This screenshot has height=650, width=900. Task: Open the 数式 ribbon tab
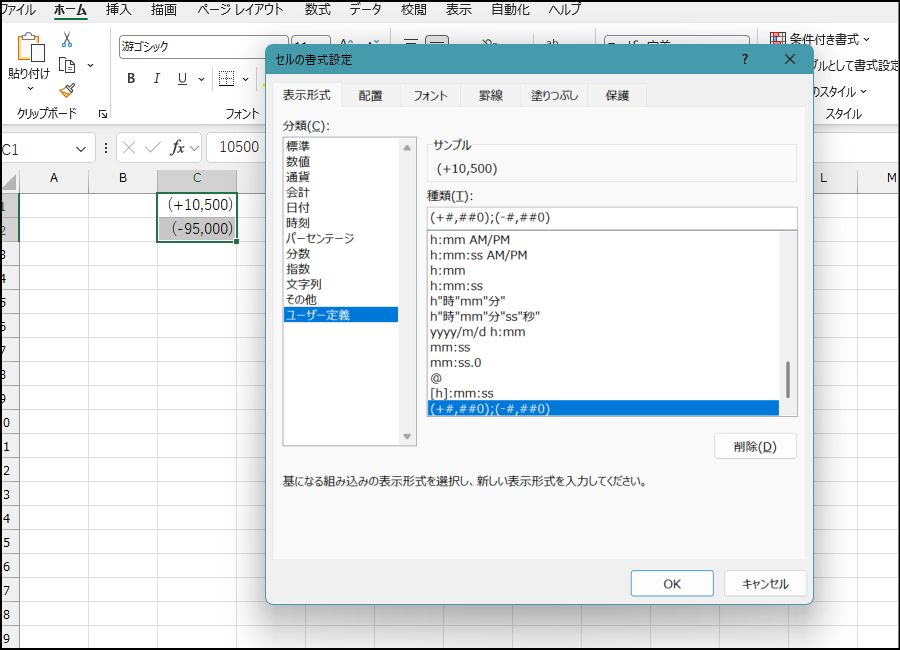pyautogui.click(x=317, y=10)
